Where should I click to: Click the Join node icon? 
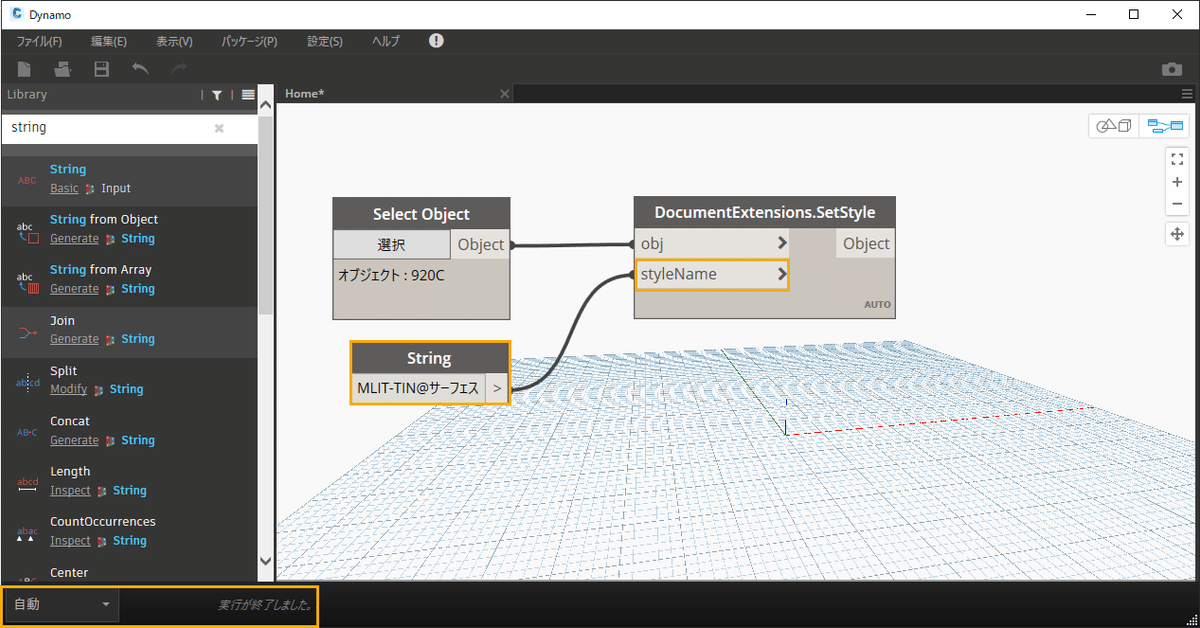point(27,332)
